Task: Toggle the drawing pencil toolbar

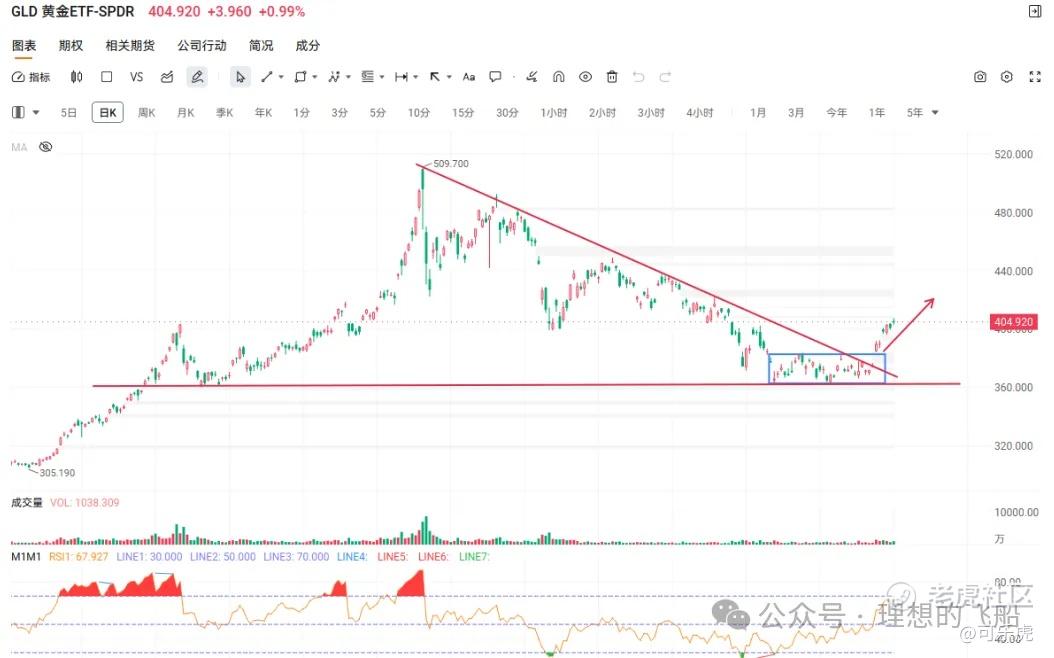Action: click(197, 77)
